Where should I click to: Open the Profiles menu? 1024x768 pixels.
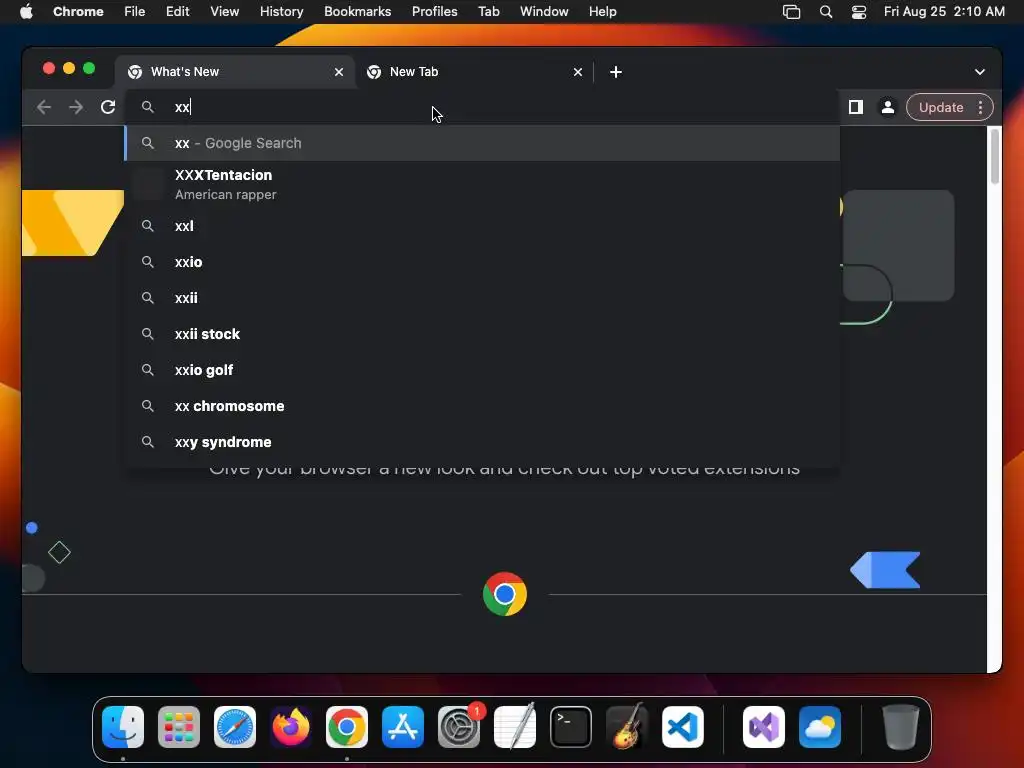pyautogui.click(x=435, y=12)
